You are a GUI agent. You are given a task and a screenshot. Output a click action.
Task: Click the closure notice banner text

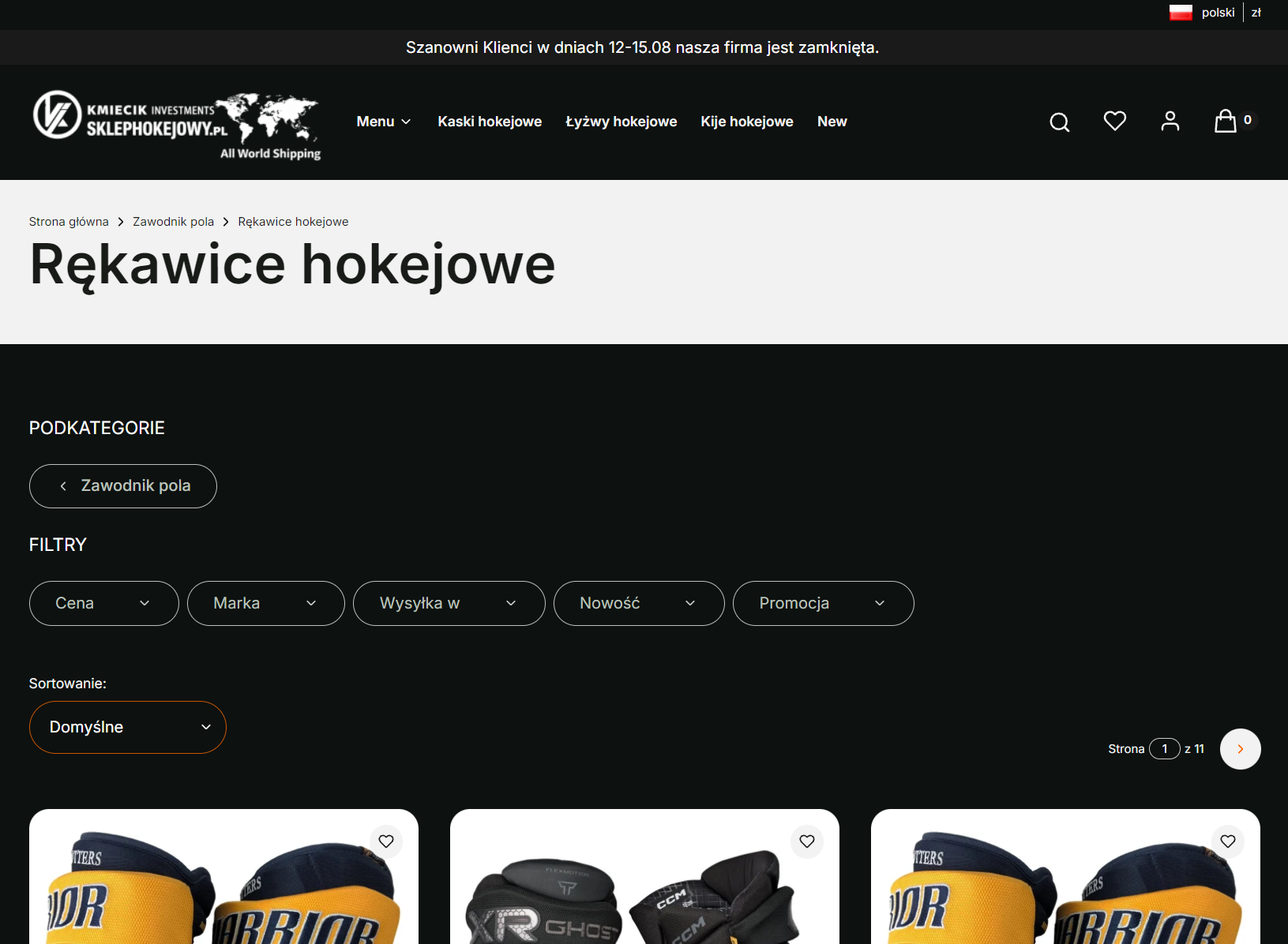point(642,47)
